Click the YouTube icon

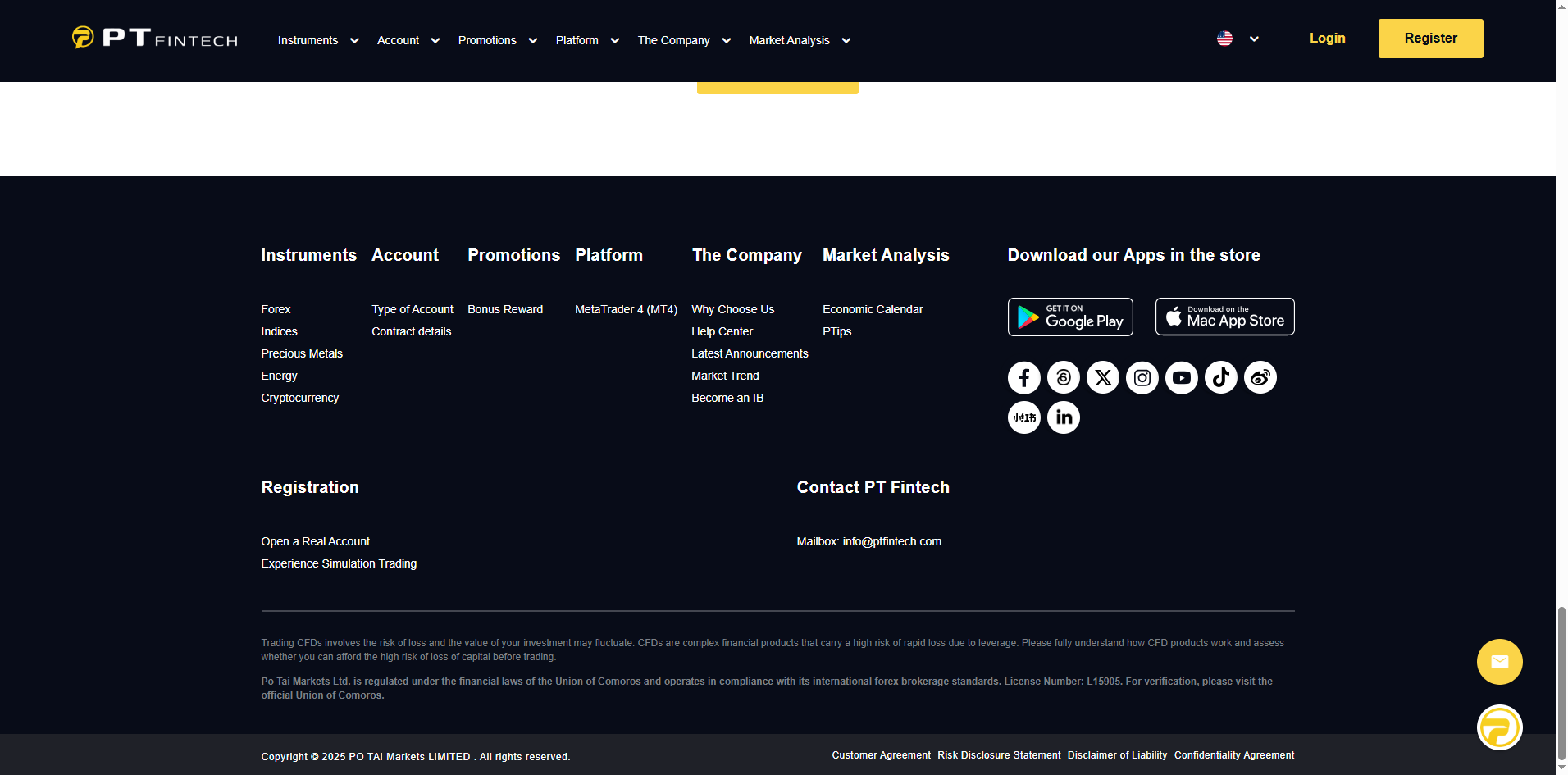[1181, 377]
